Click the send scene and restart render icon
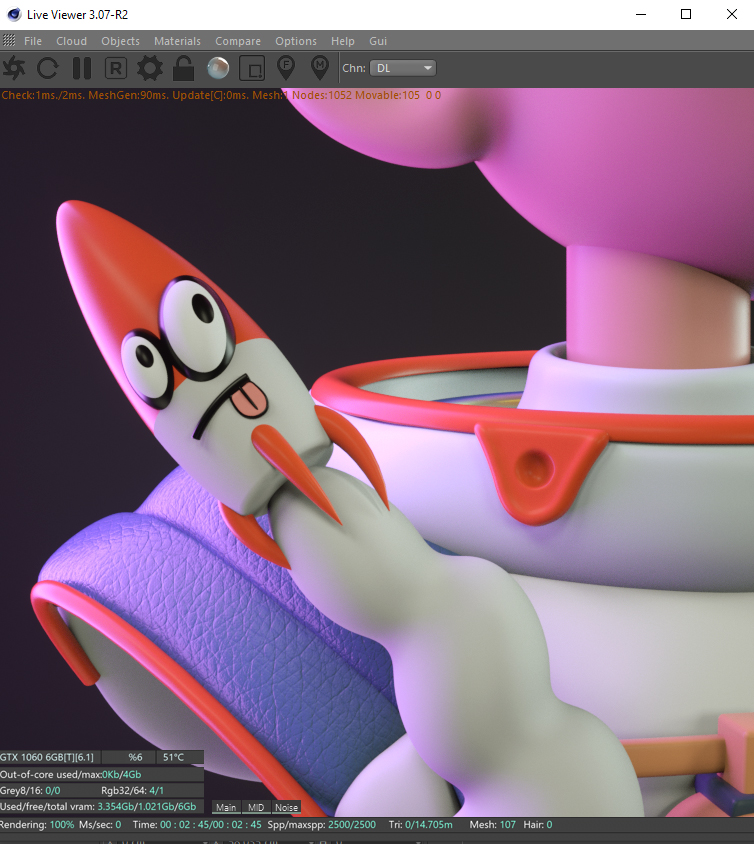The width and height of the screenshot is (754, 844). [x=14, y=68]
